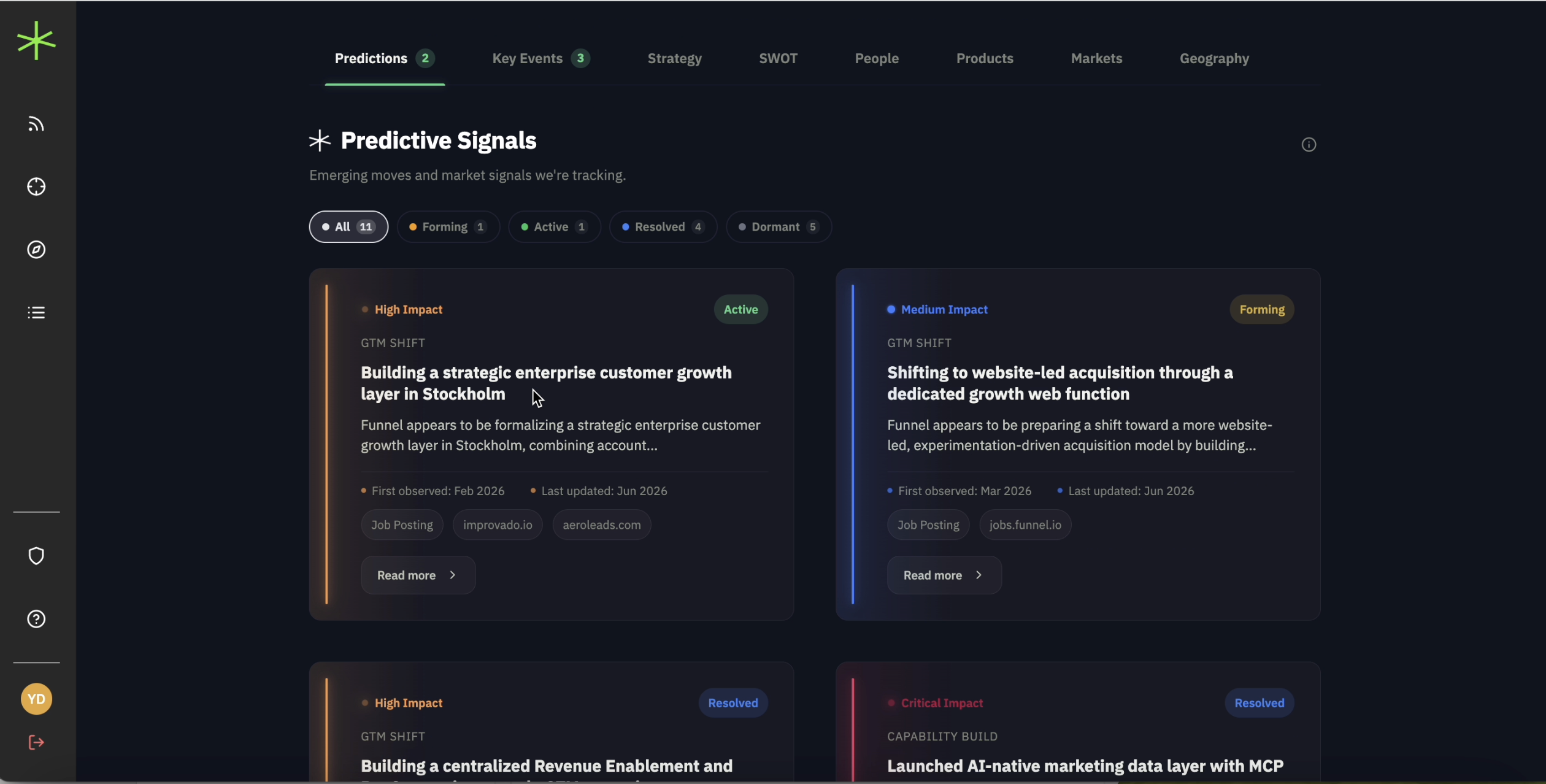The image size is (1546, 784).
Task: Click Resolved badge on AI-native data layer card
Action: pyautogui.click(x=1259, y=703)
